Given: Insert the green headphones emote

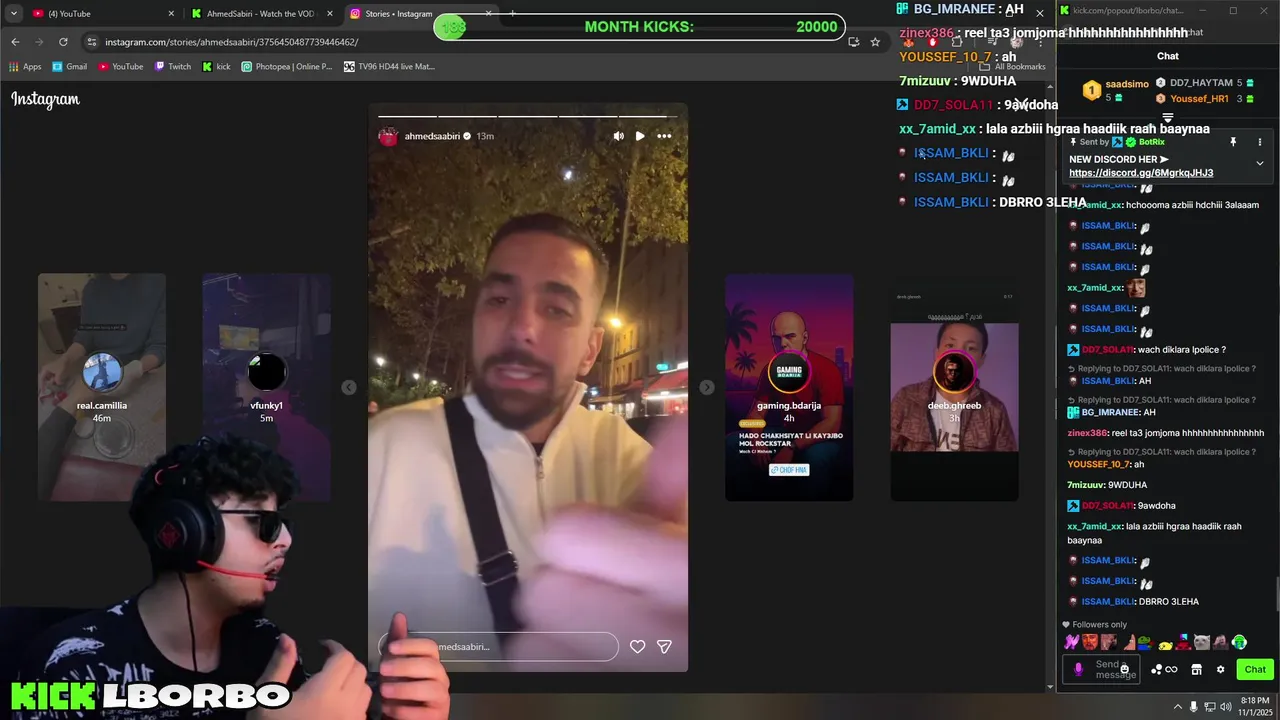Looking at the screenshot, I should [1239, 642].
